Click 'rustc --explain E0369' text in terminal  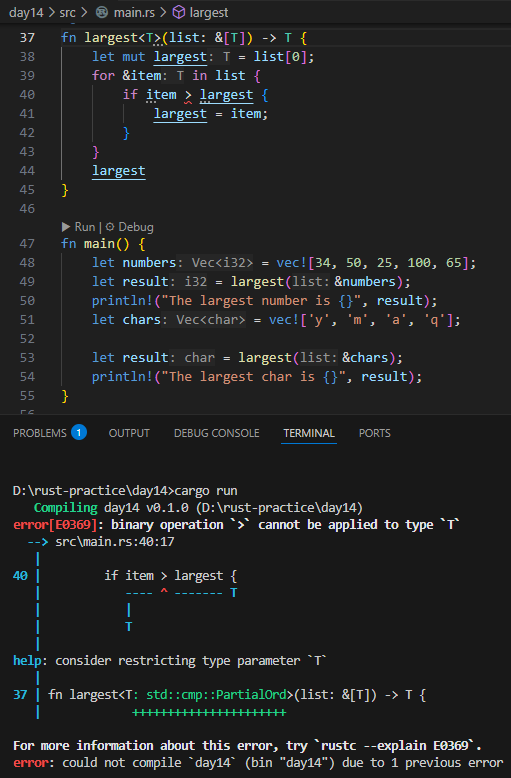[x=394, y=746]
